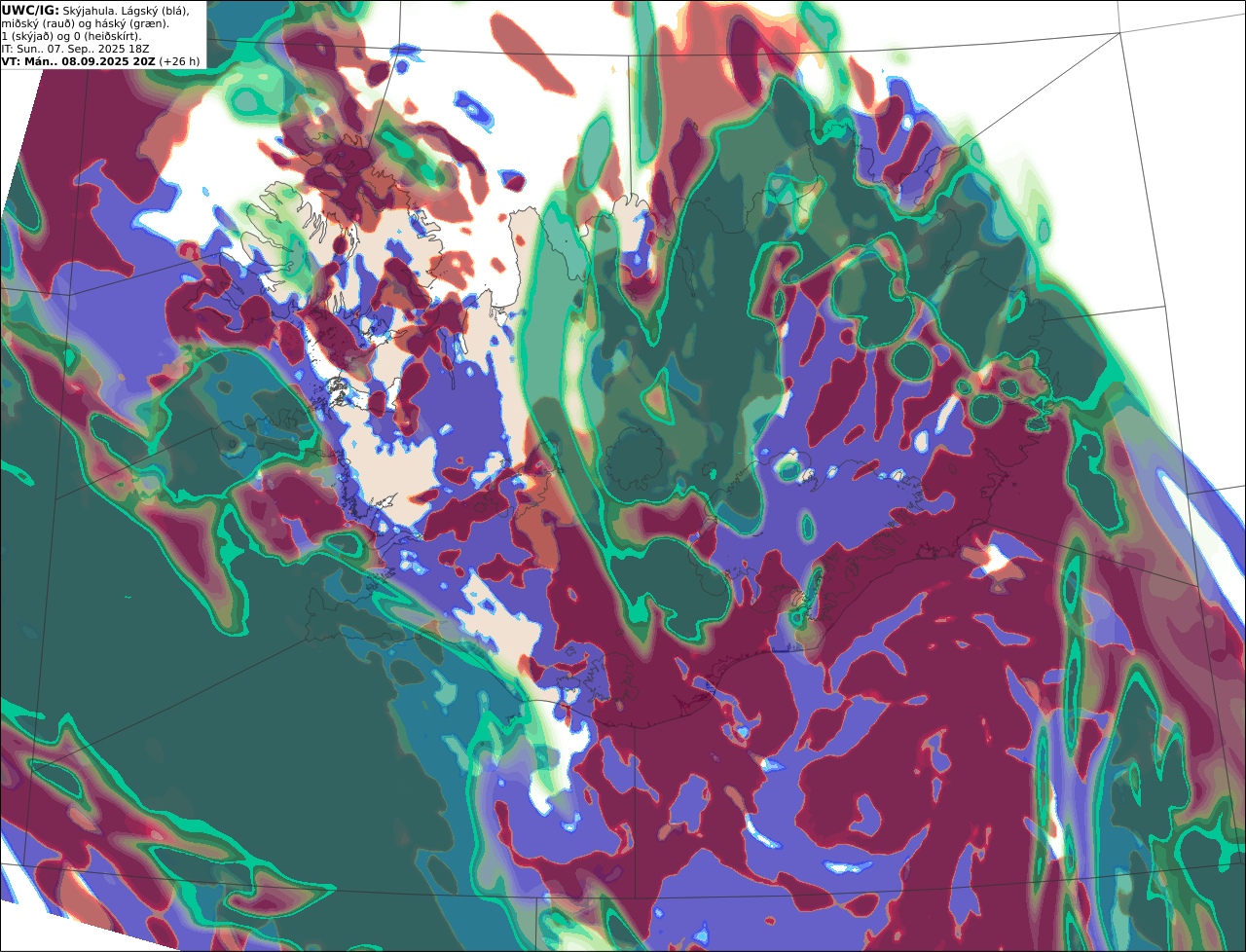Image resolution: width=1246 pixels, height=952 pixels.
Task: Click the "IT: Sun.. 07. Sep.. 2025 18Z" line
Action: (74, 49)
